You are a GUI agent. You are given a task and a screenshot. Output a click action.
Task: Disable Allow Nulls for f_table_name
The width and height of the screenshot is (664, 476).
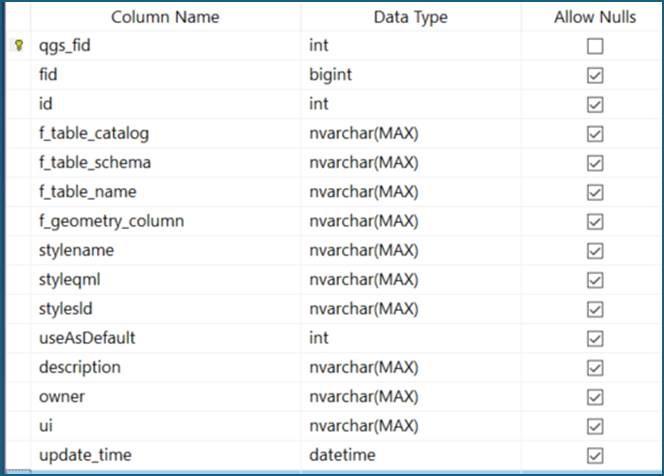[x=595, y=192]
